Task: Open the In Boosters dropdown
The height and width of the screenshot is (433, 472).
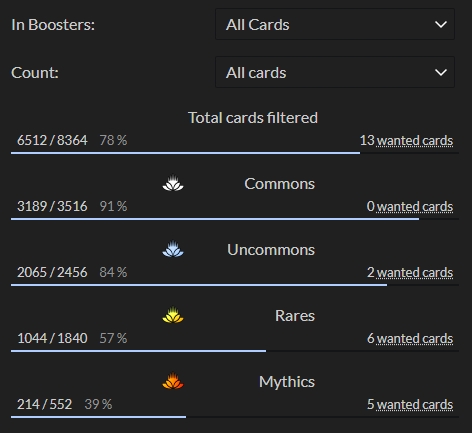Action: 335,24
